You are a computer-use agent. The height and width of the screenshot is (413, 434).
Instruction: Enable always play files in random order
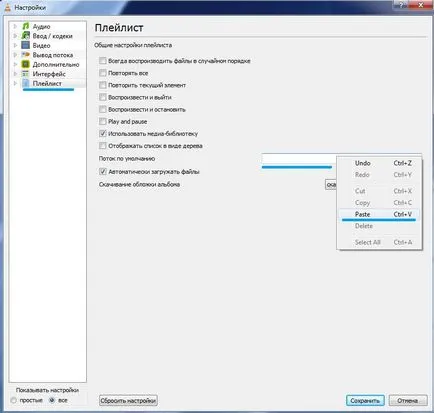[x=103, y=61]
